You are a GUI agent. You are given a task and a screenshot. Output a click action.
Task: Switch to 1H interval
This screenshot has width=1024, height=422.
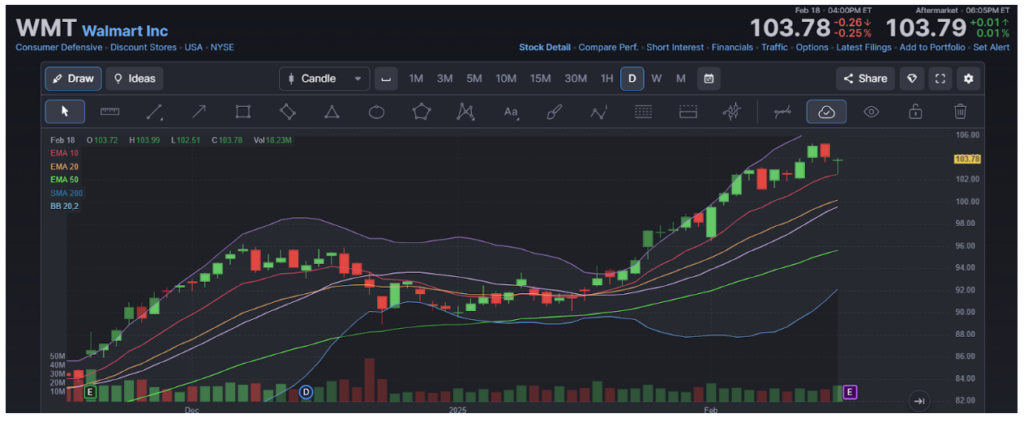coord(607,78)
